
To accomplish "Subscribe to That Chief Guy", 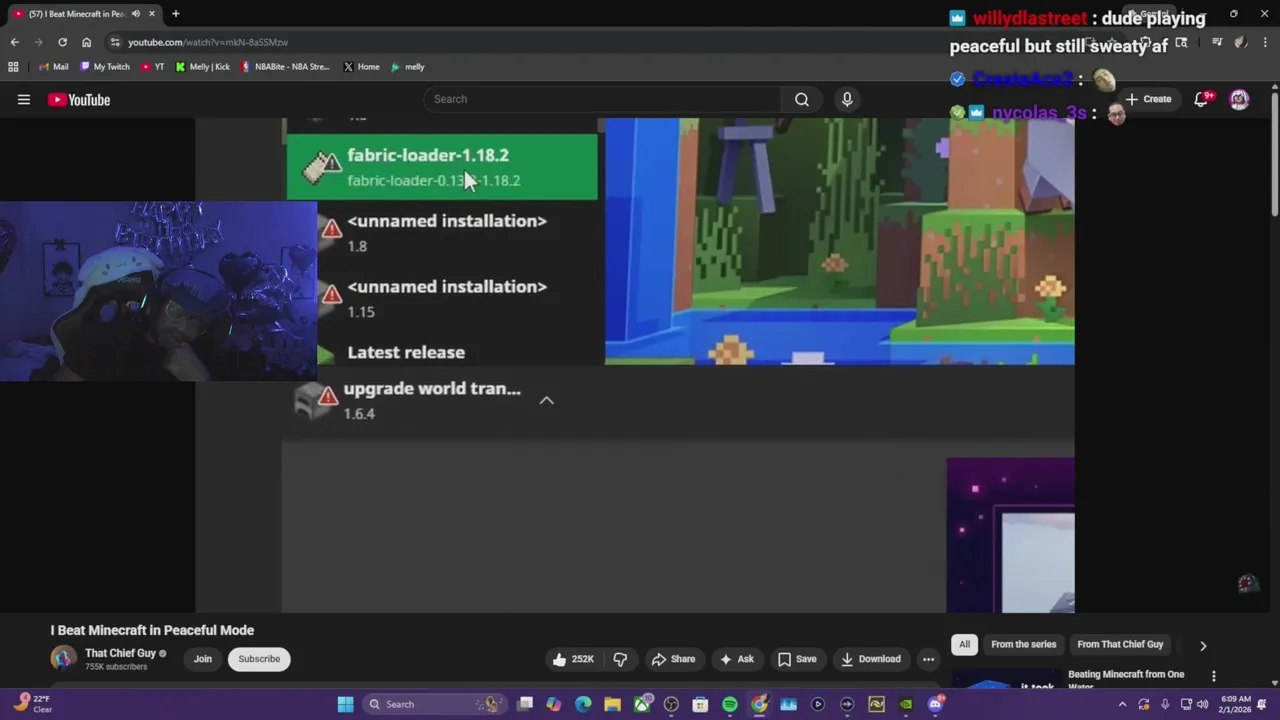I will click(x=259, y=659).
